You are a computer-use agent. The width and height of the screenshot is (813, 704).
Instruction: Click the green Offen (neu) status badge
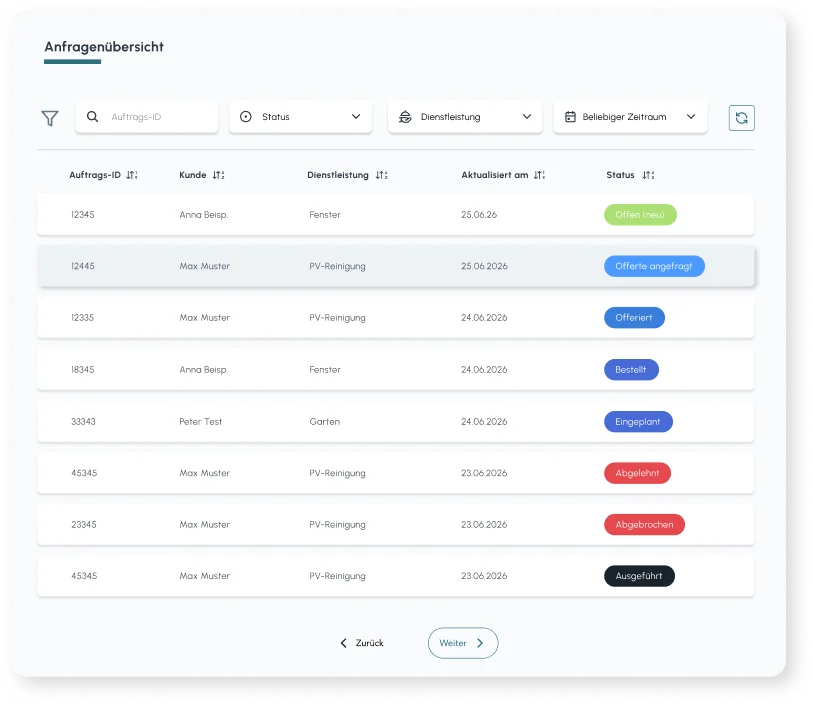click(x=640, y=215)
